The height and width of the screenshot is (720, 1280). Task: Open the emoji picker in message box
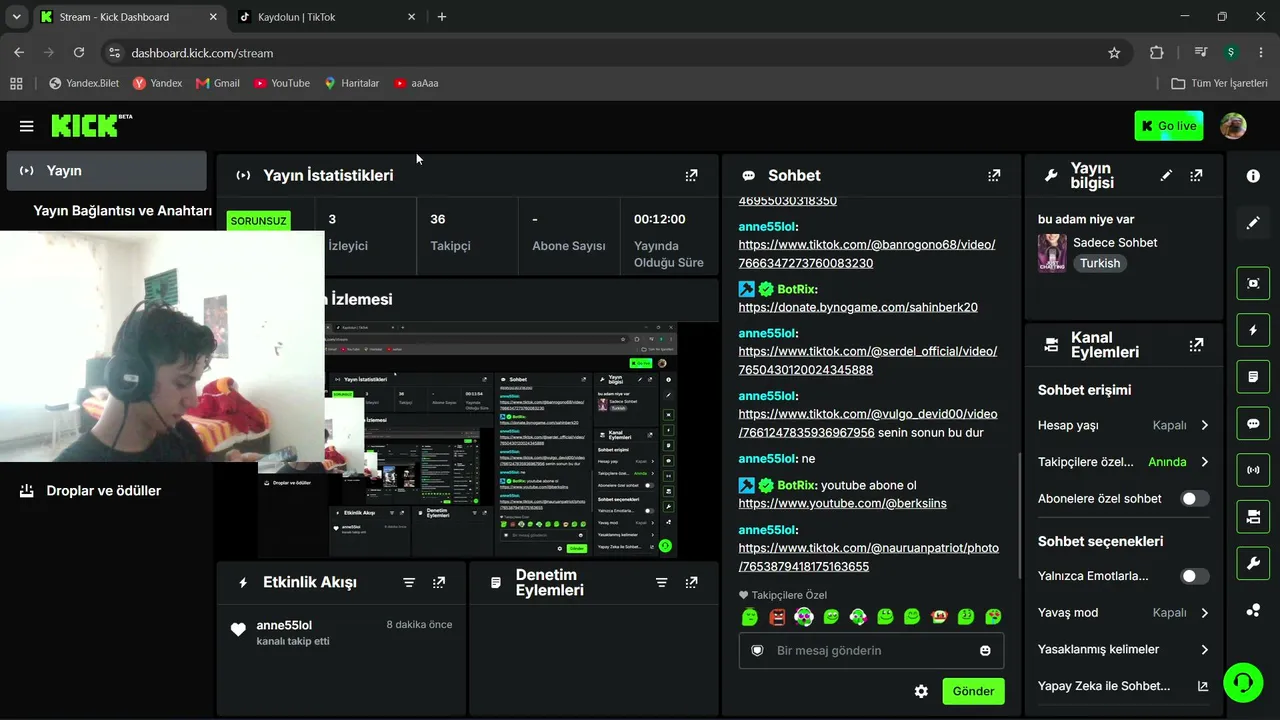click(x=985, y=650)
